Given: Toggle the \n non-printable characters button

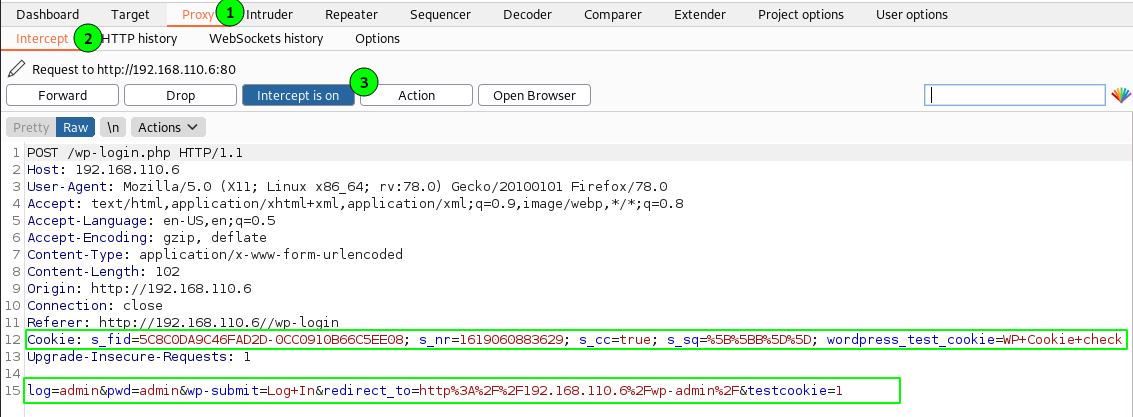Looking at the screenshot, I should pyautogui.click(x=114, y=127).
